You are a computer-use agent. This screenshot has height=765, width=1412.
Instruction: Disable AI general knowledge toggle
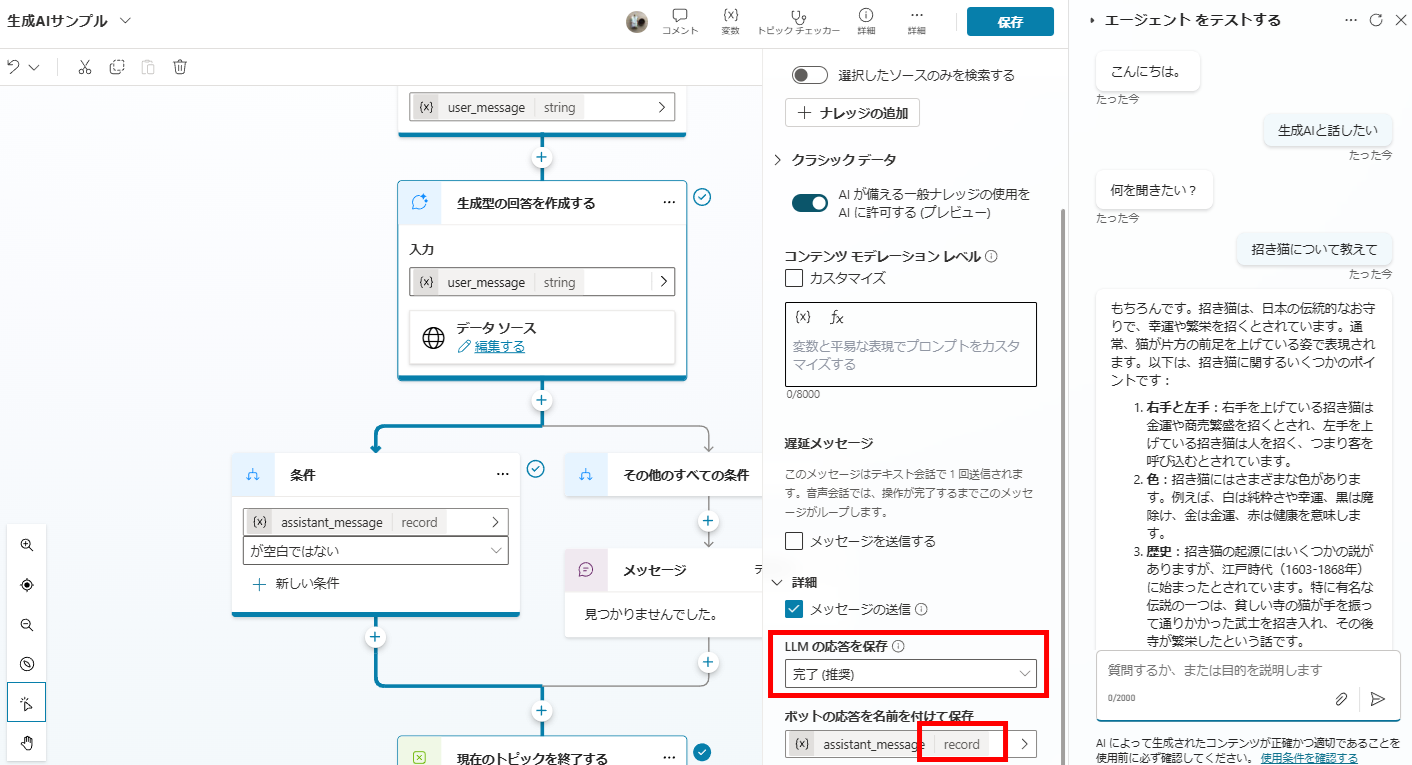coord(809,203)
